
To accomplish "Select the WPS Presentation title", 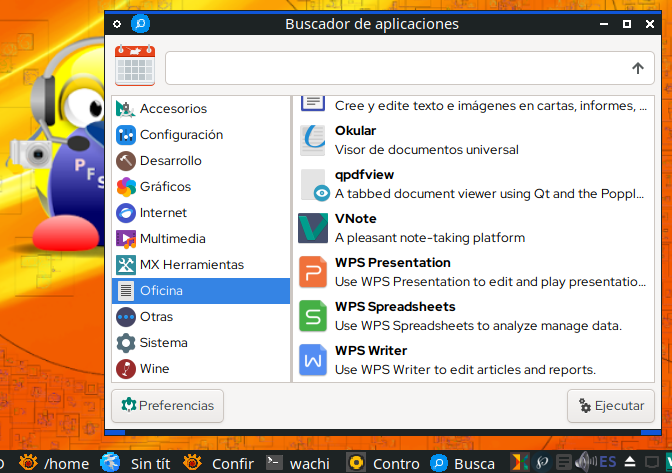I will pyautogui.click(x=393, y=263).
